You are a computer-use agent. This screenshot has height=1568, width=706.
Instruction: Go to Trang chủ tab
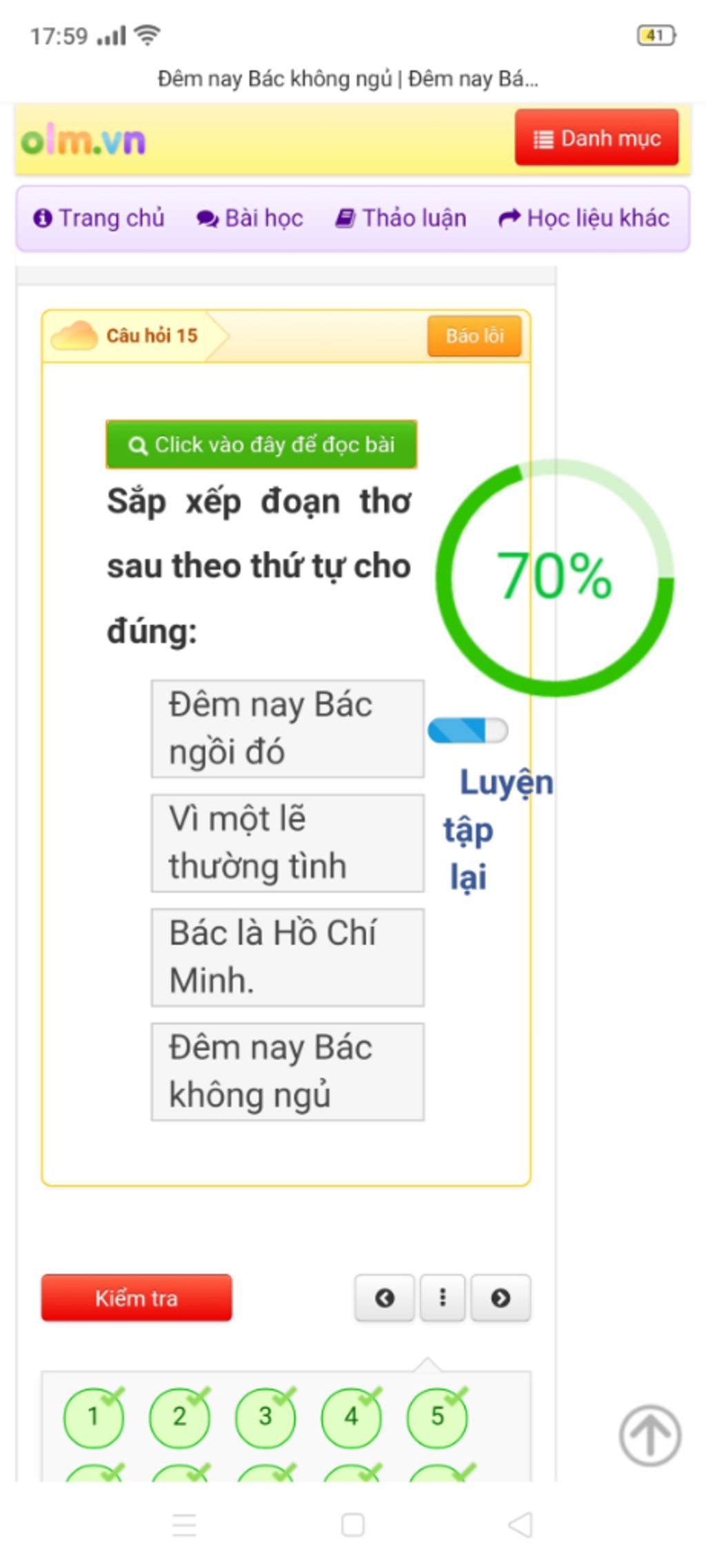pos(99,218)
